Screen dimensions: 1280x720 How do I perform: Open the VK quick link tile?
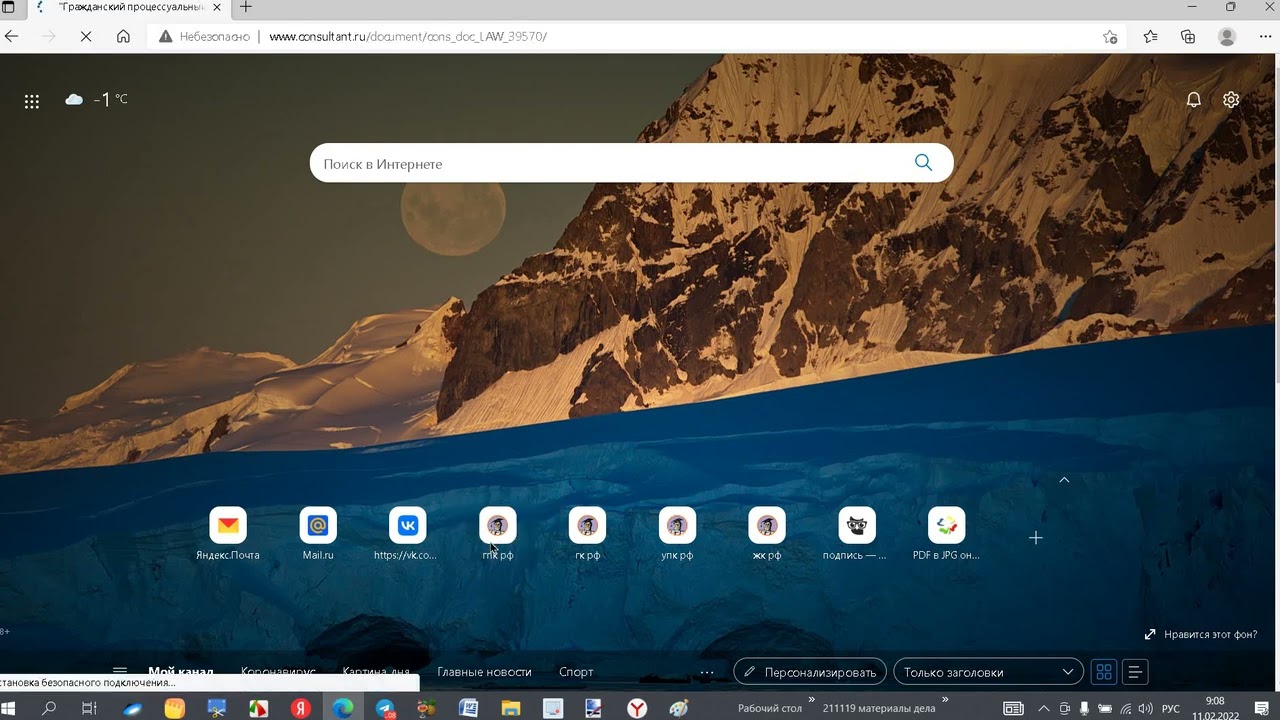pyautogui.click(x=407, y=534)
